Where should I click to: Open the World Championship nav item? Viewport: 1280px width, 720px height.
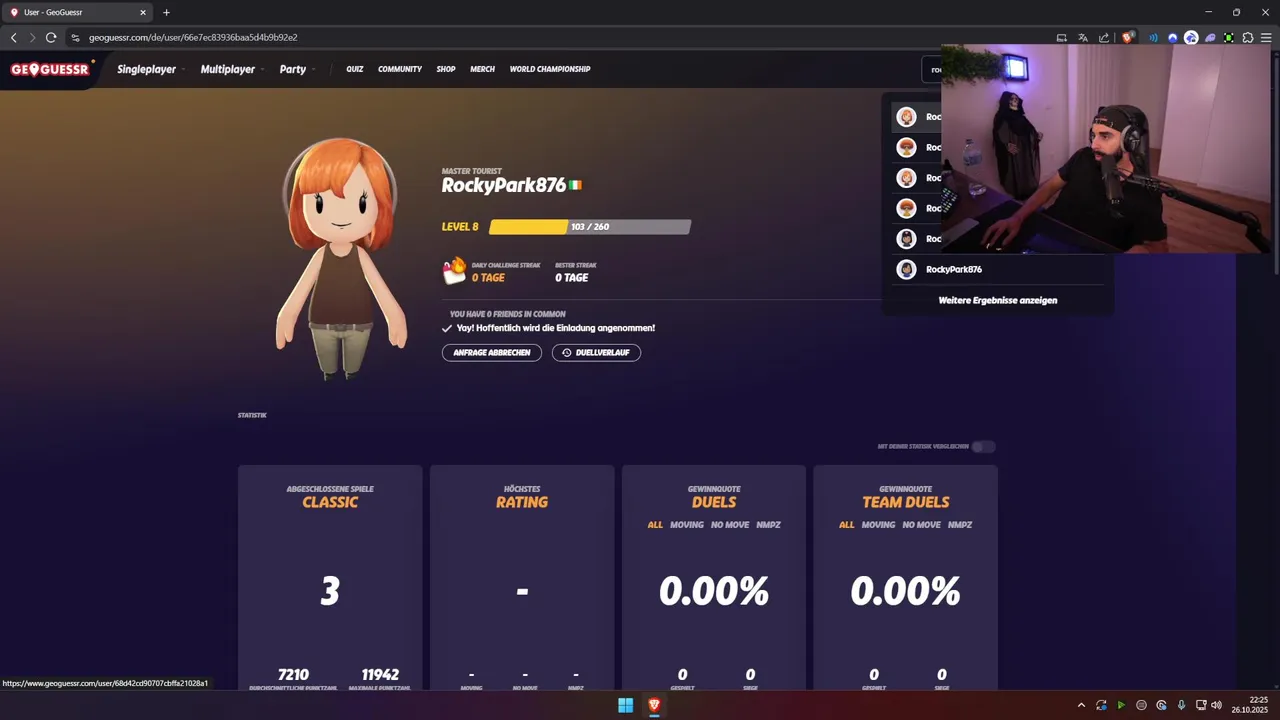[x=550, y=69]
